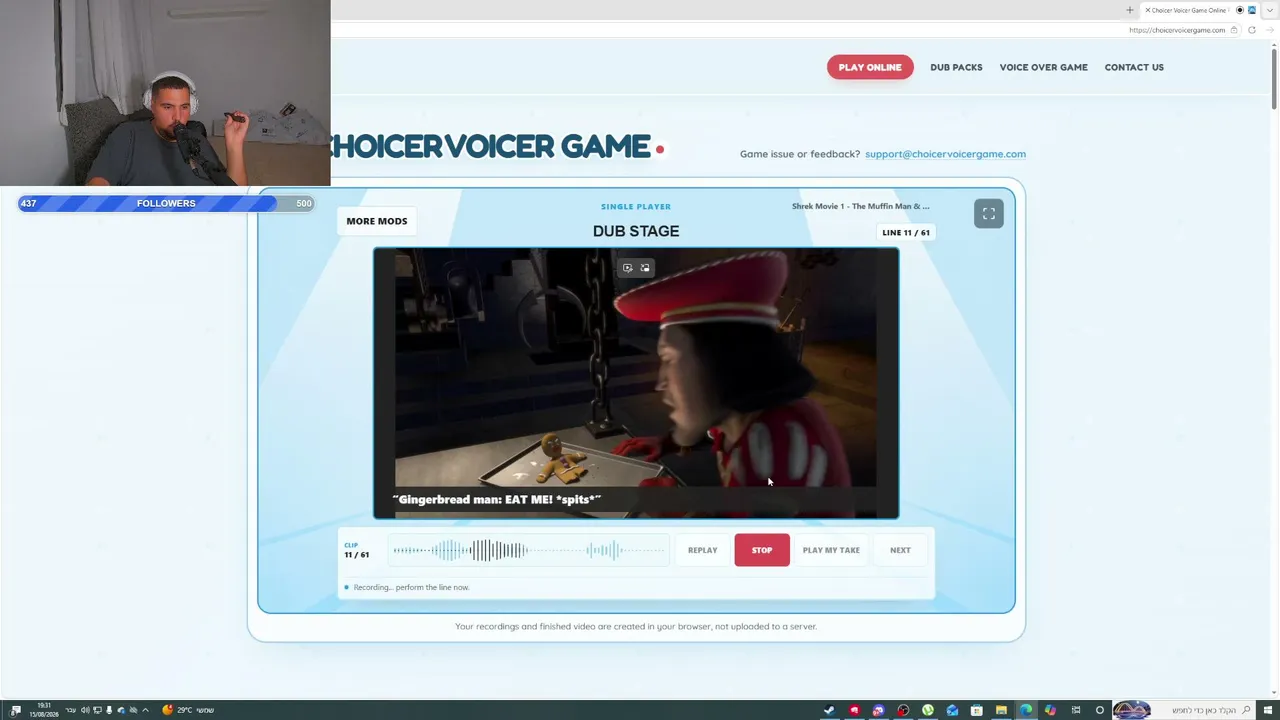Screen dimensions: 1280x720
Task: Click the clip audio waveform
Action: click(529, 550)
